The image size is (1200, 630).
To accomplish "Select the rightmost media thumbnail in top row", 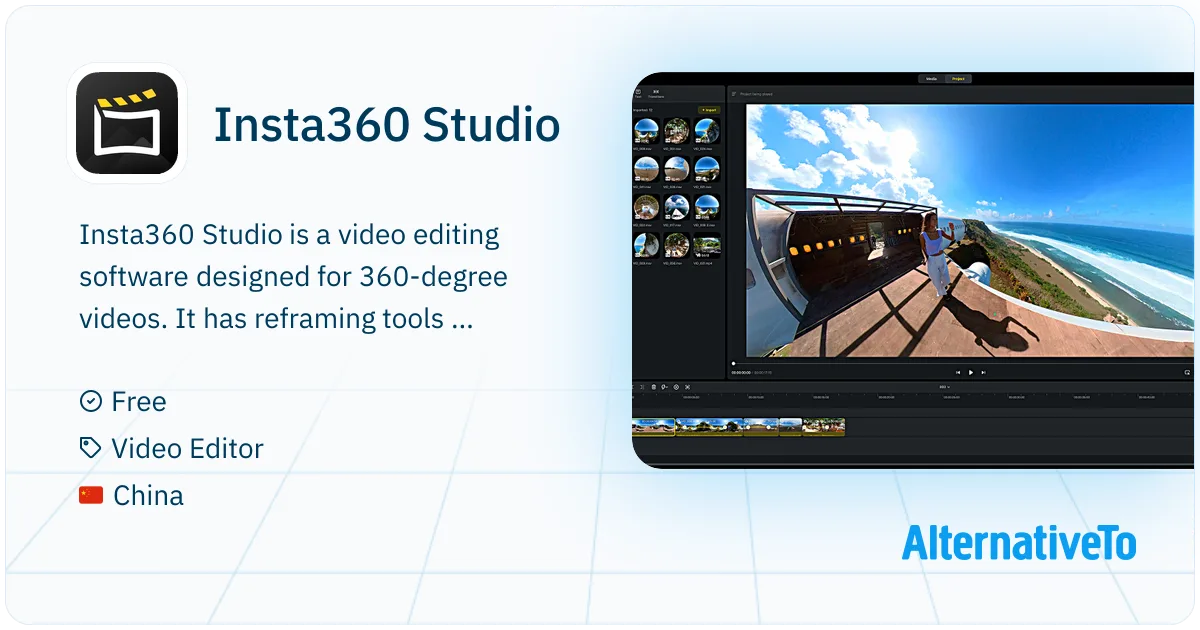I will 707,130.
